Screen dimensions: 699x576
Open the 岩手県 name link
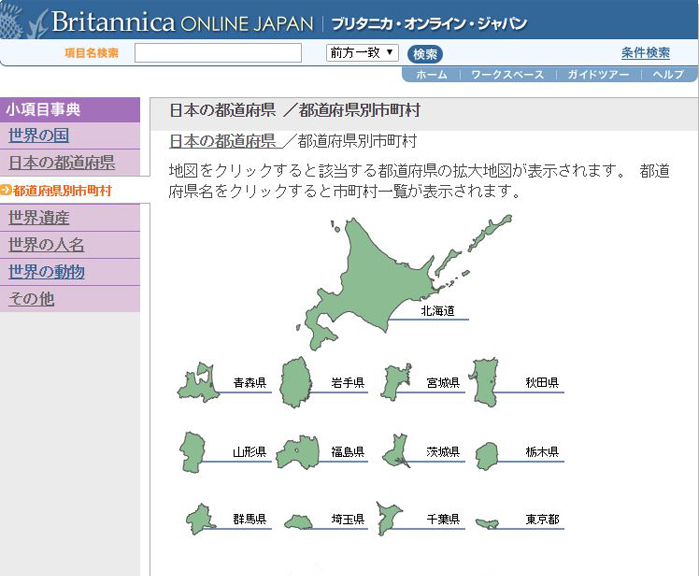click(348, 383)
